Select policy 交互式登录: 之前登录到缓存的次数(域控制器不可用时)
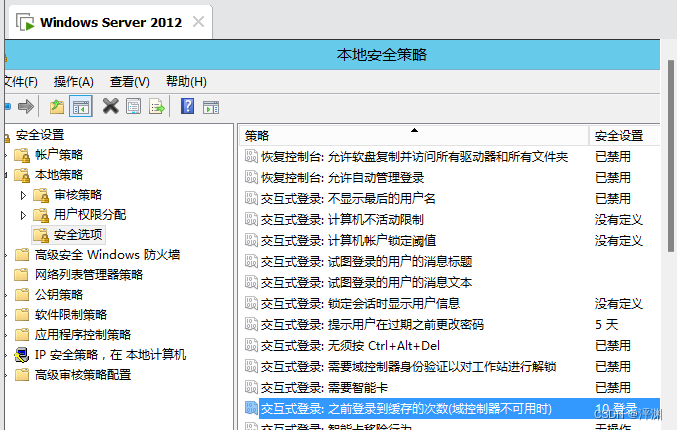 pyautogui.click(x=406, y=408)
